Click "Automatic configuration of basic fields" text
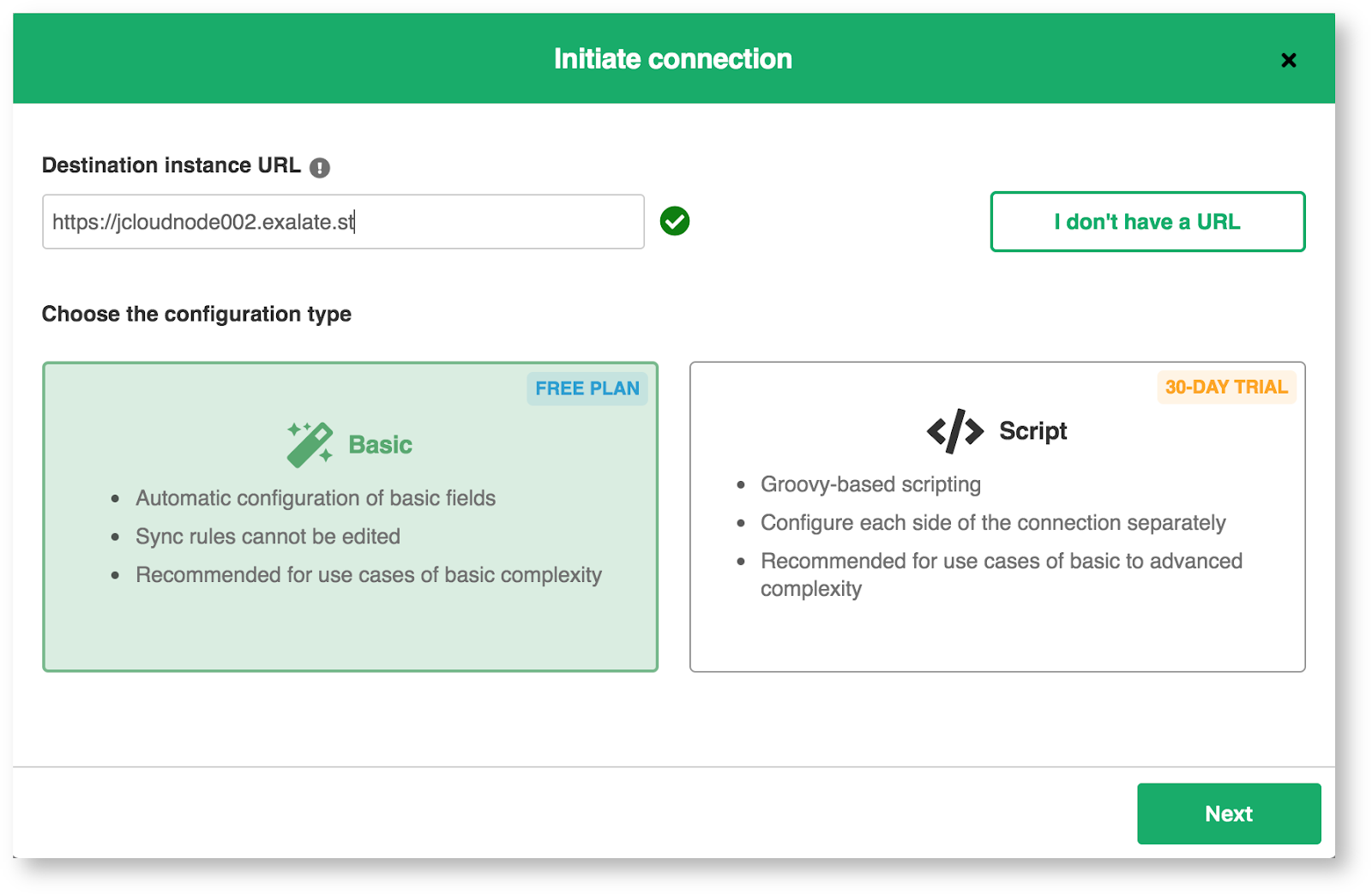Viewport: 1372px width, 895px height. tap(316, 498)
